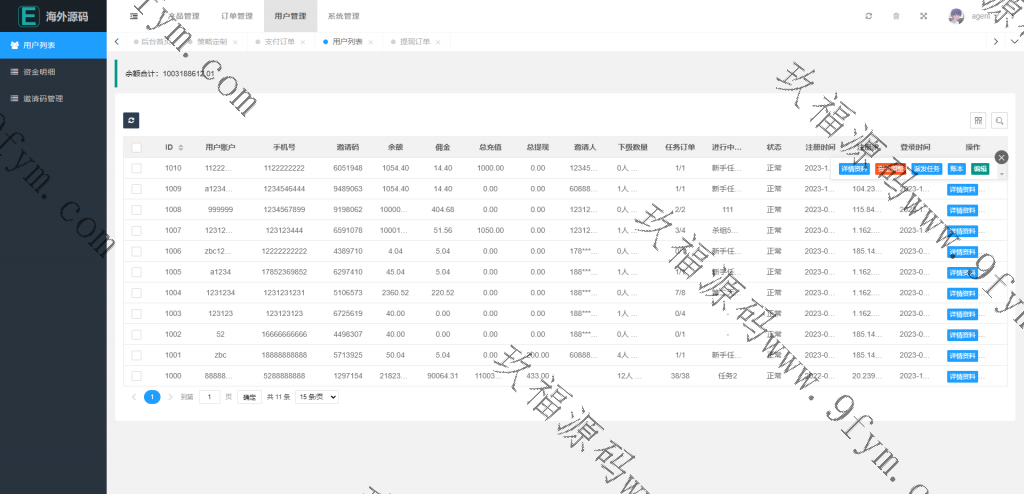The height and width of the screenshot is (494, 1024).
Task: Check the select-all checkbox in table header
Action: [136, 147]
